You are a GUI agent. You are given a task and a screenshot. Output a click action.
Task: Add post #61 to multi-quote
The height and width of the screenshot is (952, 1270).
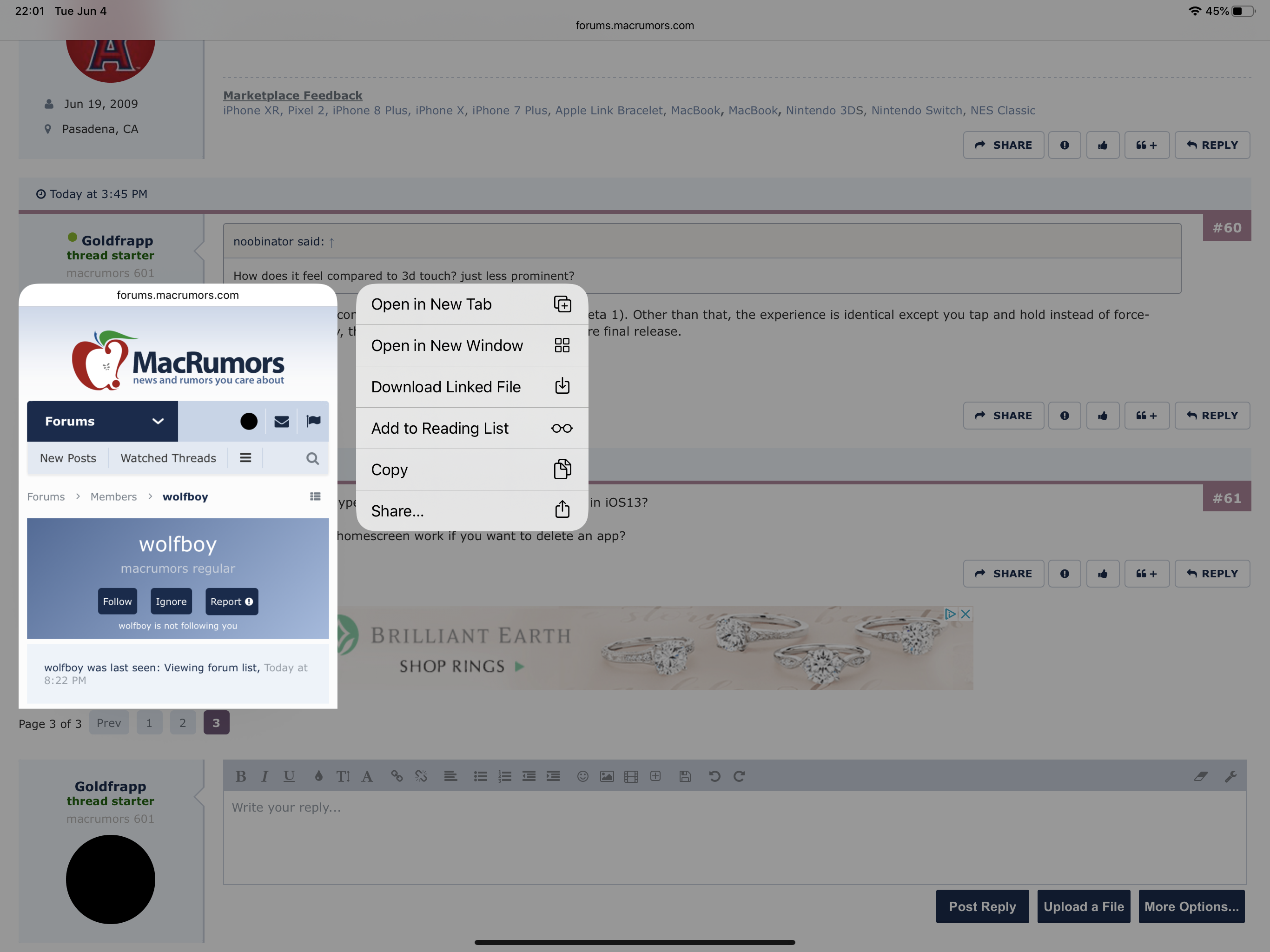(x=1146, y=574)
